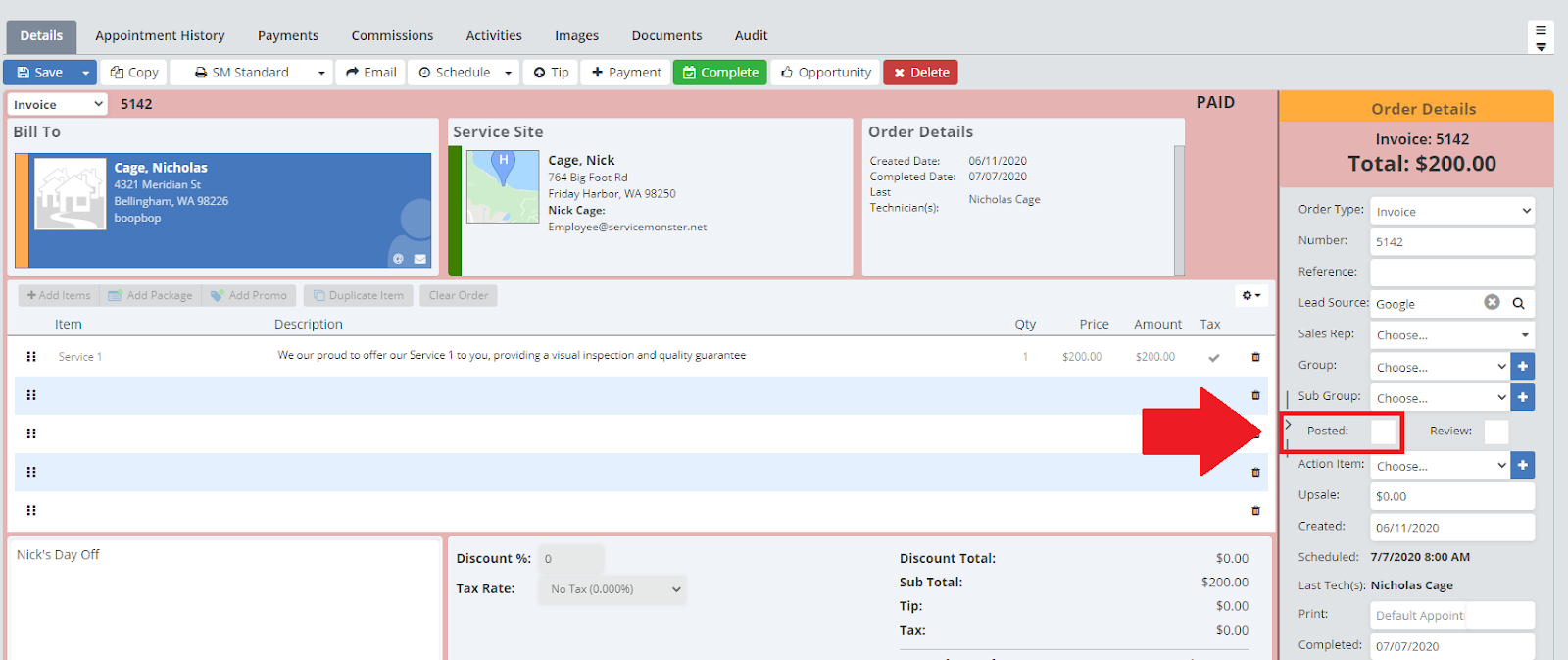This screenshot has height=660, width=1568.
Task: Open the Payments tab
Action: coord(287,36)
